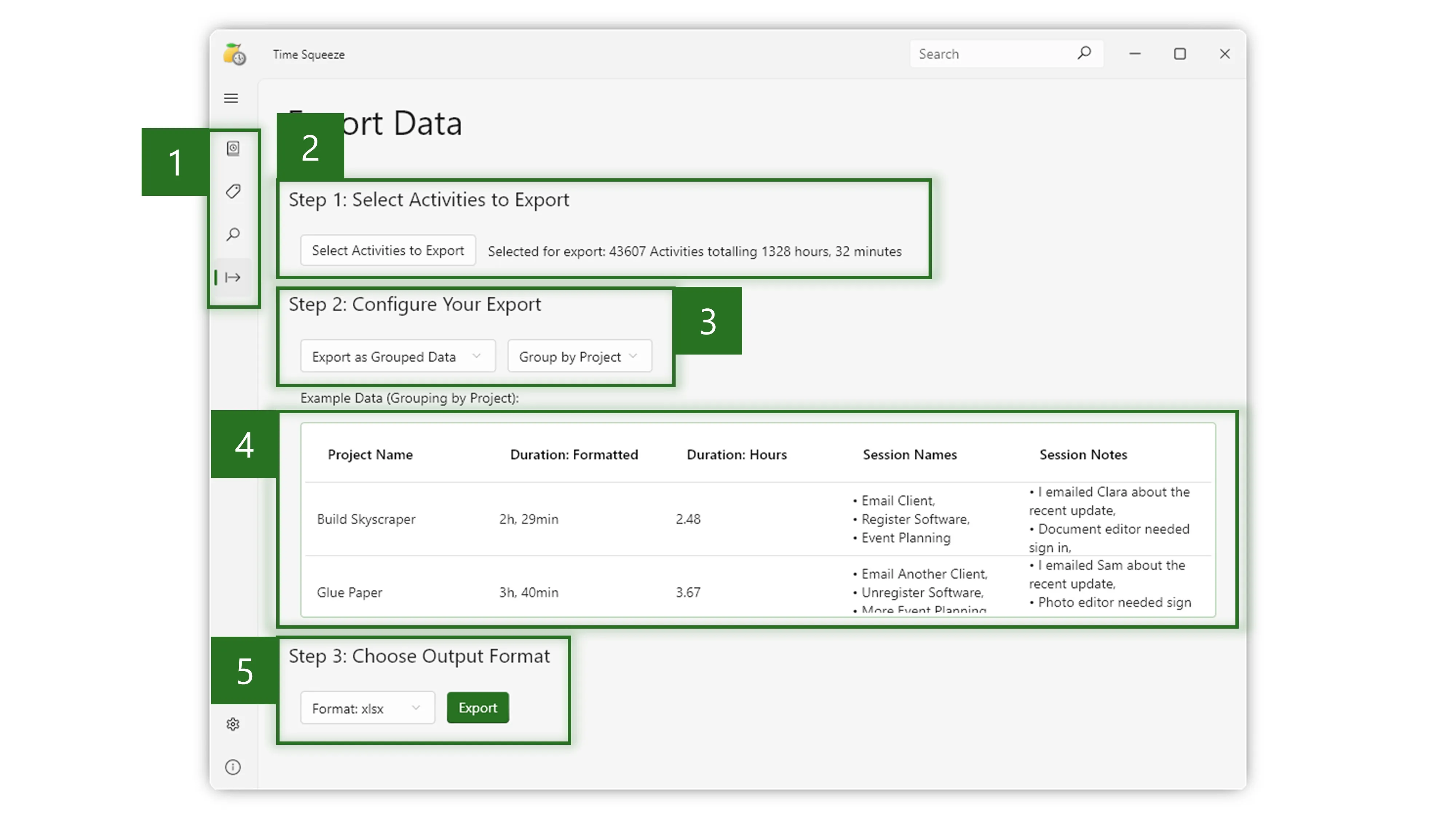1456x819 pixels.
Task: Open the hamburger navigation menu
Action: [231, 98]
